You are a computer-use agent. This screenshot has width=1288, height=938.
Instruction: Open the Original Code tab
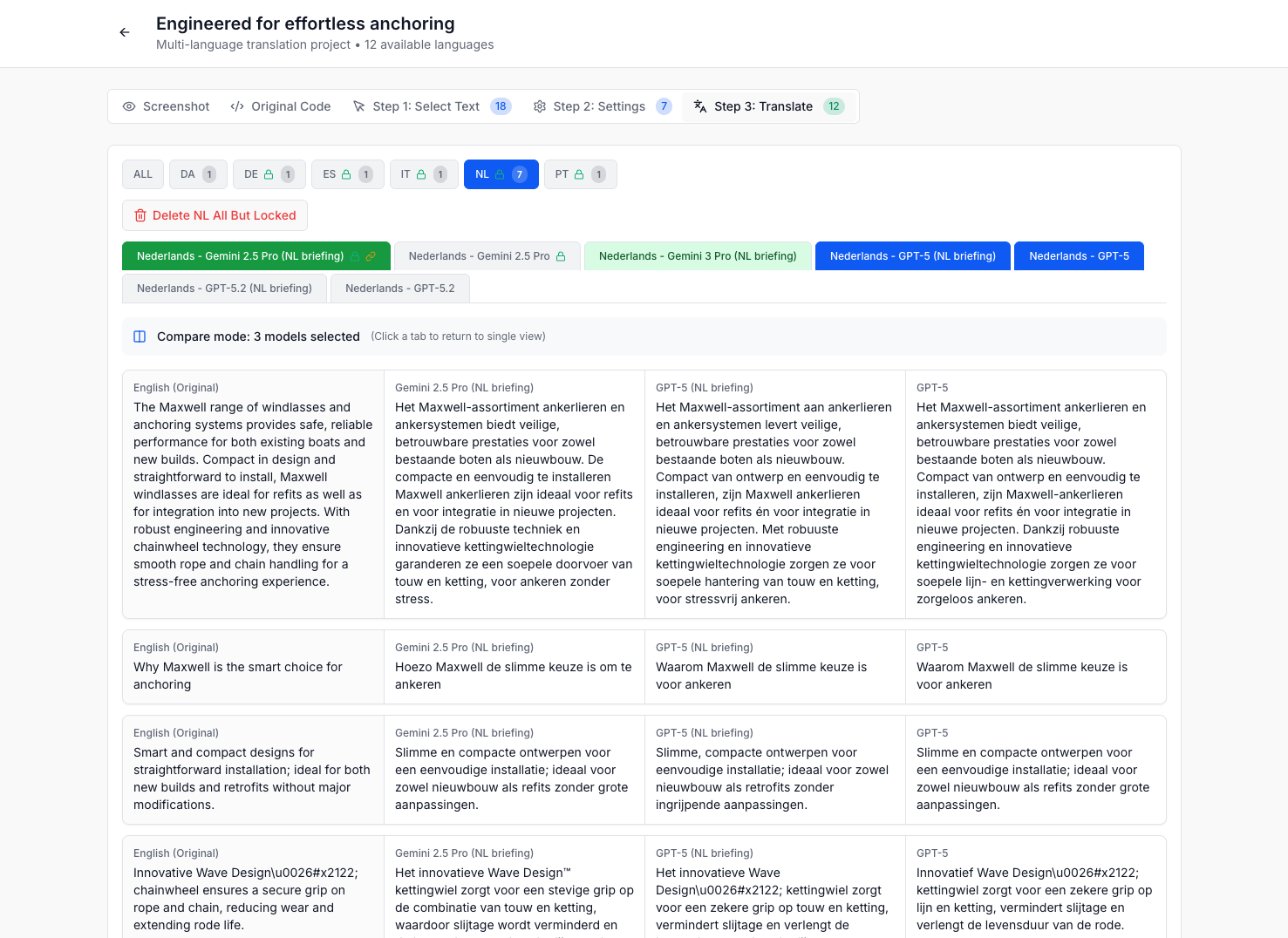coord(281,106)
